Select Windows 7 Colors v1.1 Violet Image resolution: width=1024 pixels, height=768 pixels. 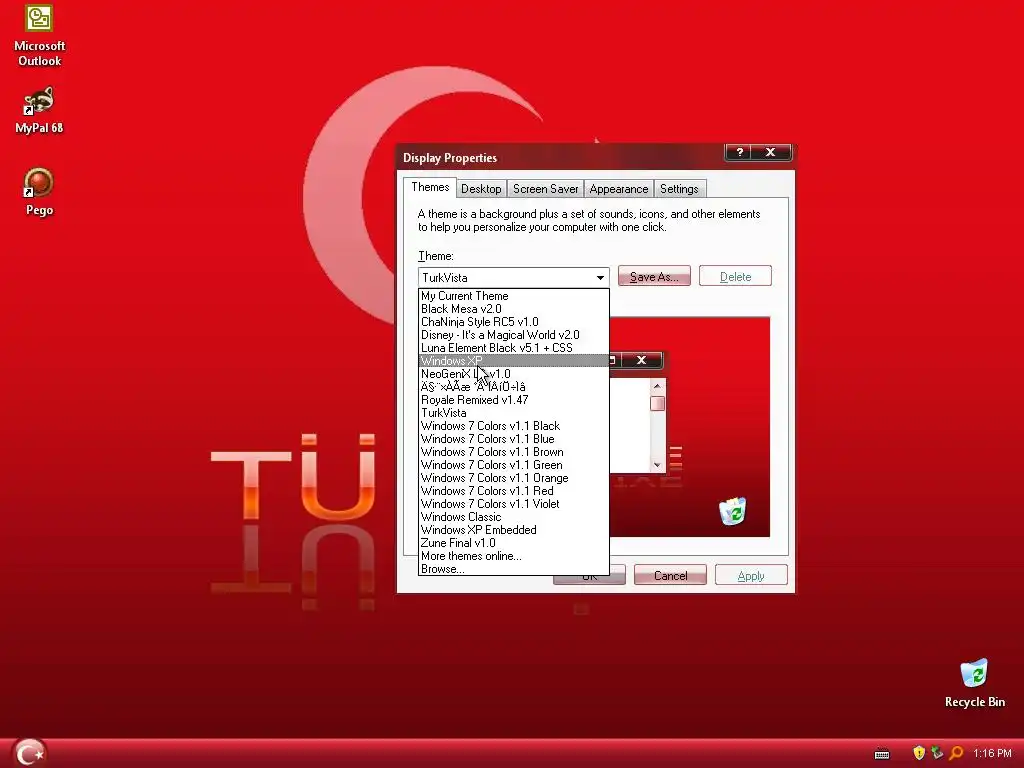(513, 504)
